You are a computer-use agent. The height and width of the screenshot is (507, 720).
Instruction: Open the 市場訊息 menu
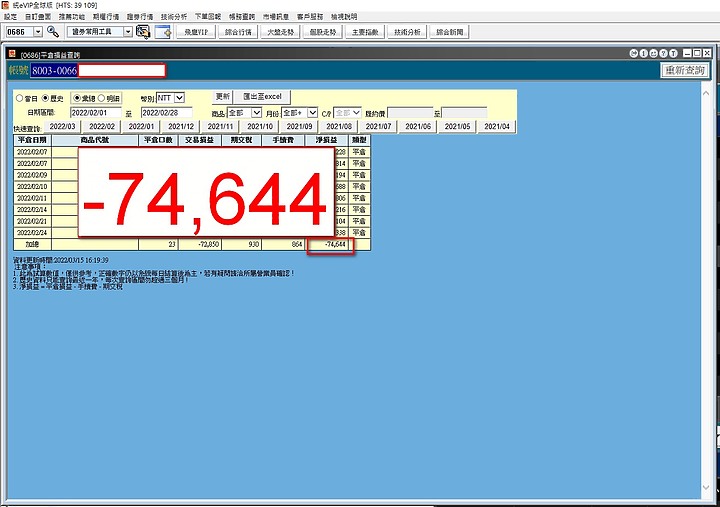276,17
